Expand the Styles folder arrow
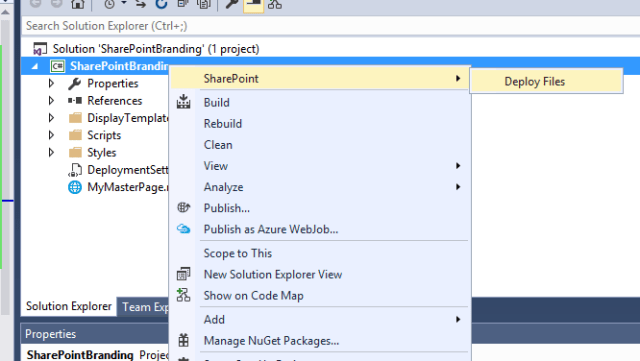 (x=51, y=152)
